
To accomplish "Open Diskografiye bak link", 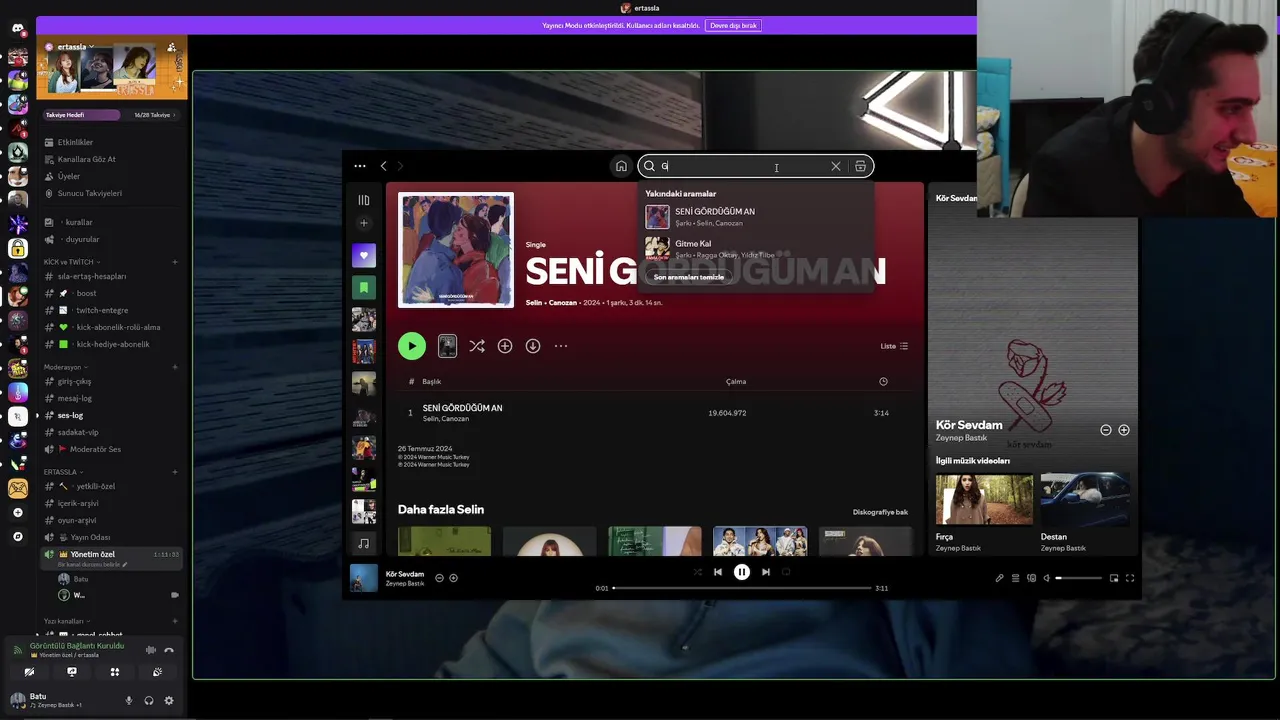I will coord(880,512).
